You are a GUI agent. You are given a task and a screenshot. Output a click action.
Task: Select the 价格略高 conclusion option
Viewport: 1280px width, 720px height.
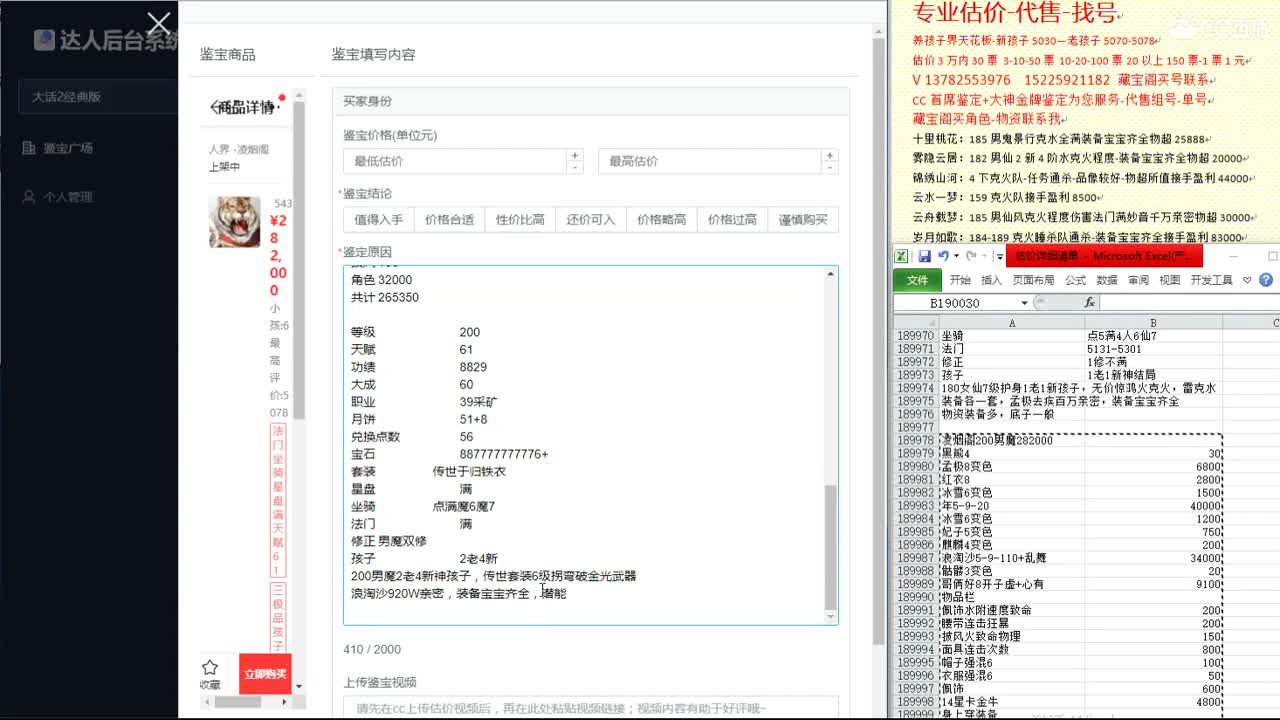tap(662, 220)
